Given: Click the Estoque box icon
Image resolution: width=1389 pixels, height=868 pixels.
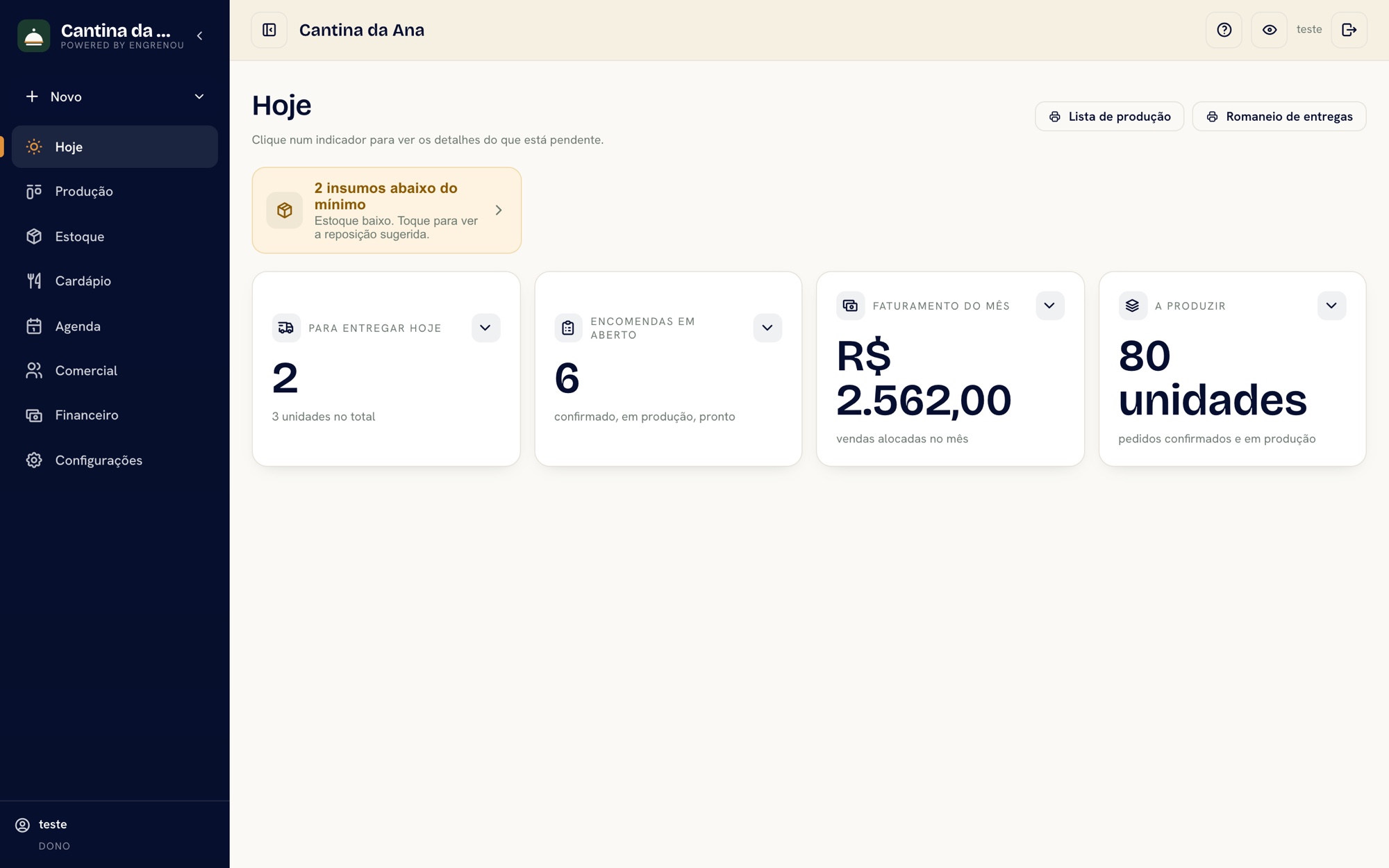Looking at the screenshot, I should [x=34, y=236].
